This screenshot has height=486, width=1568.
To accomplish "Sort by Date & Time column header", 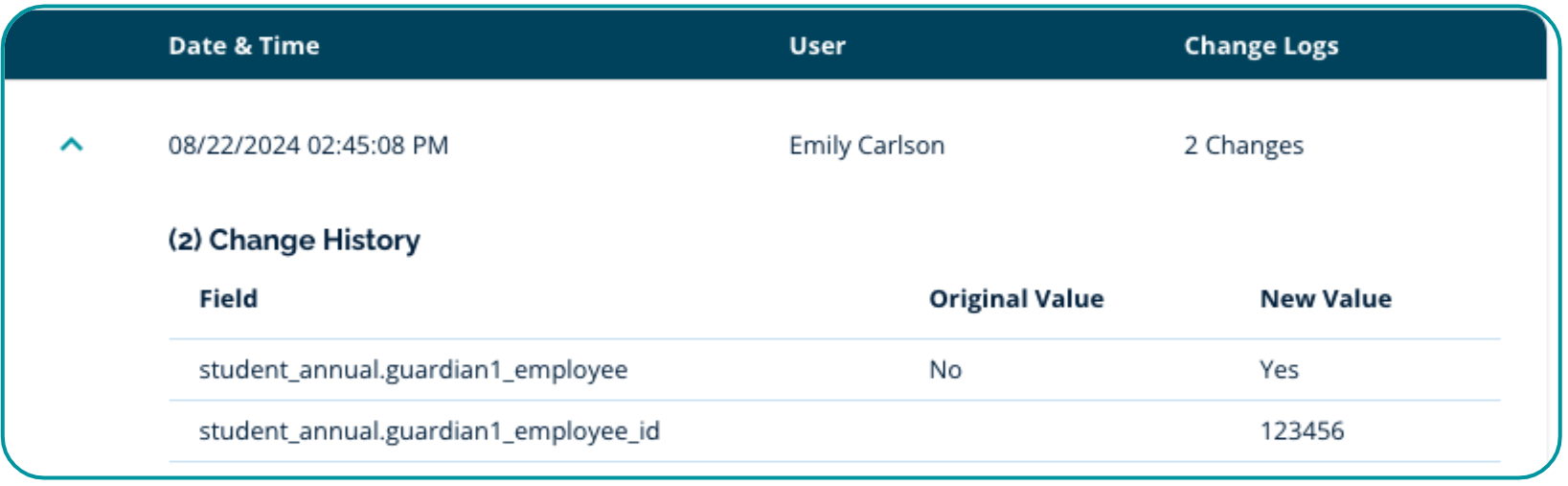I will tap(243, 46).
